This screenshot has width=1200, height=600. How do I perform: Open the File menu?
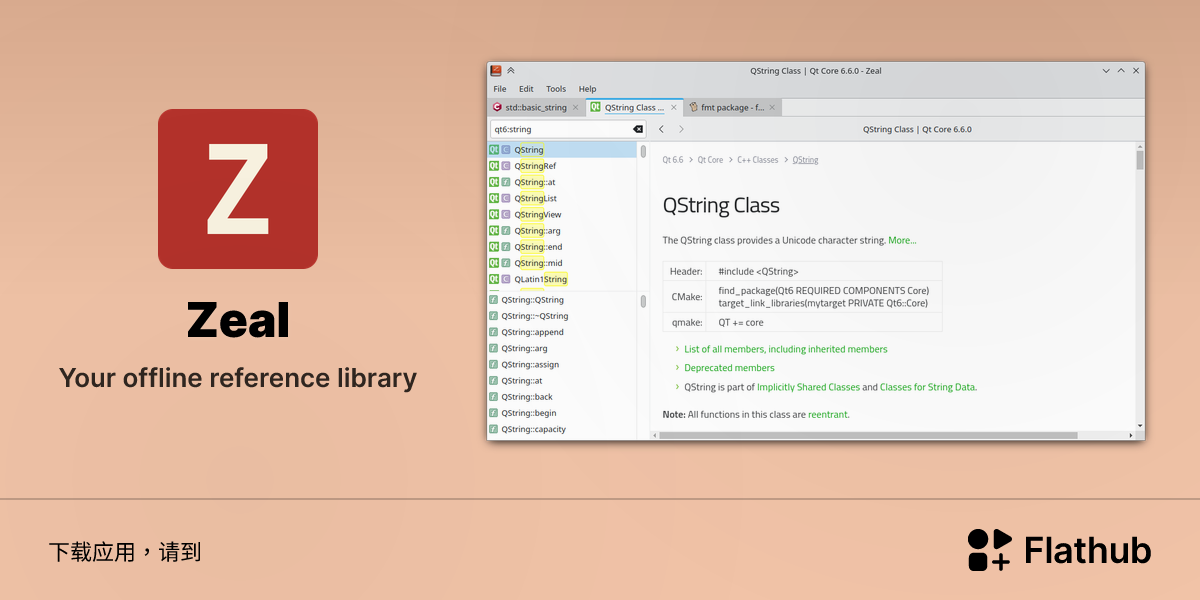[x=500, y=89]
